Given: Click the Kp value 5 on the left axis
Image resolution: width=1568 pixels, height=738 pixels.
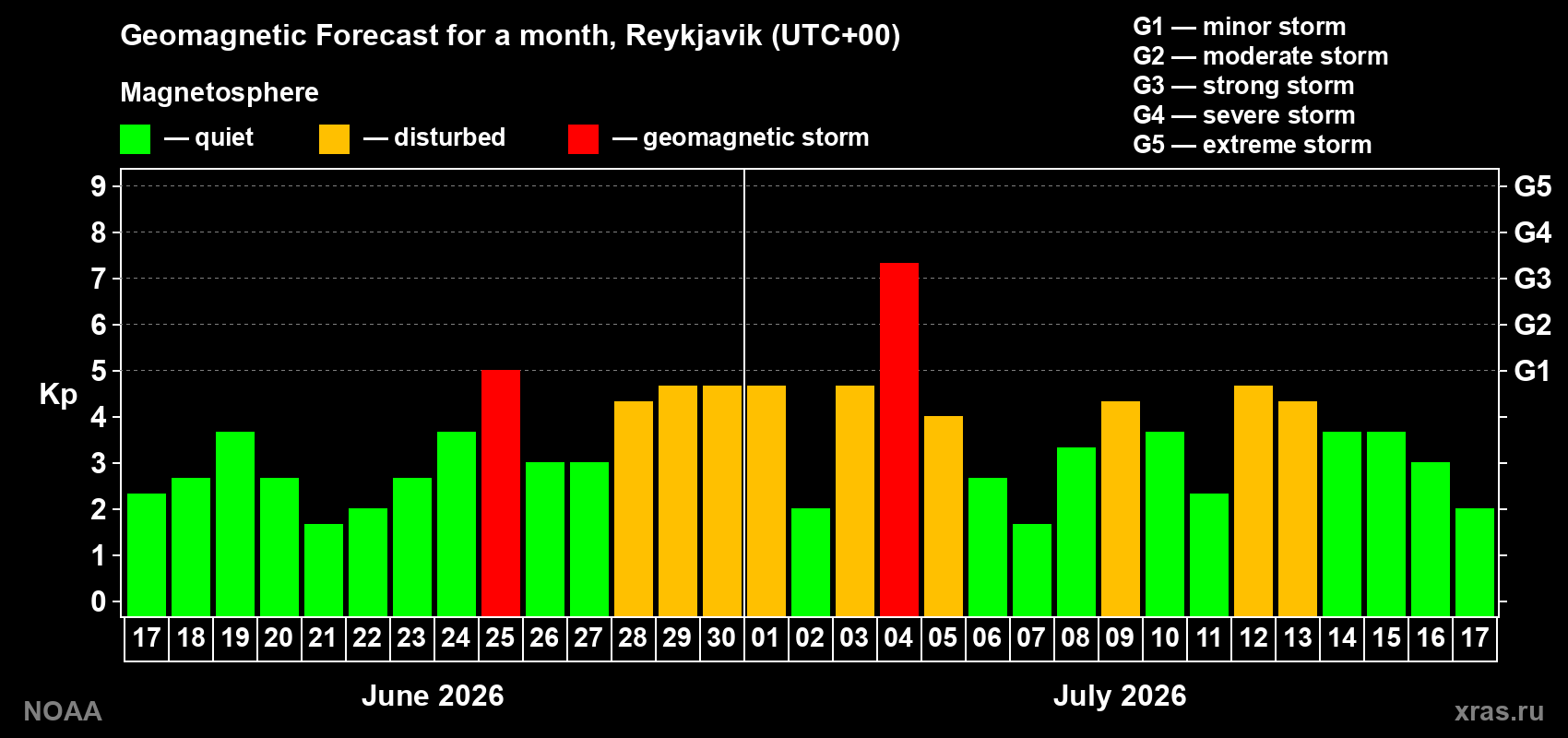Looking at the screenshot, I should [99, 371].
